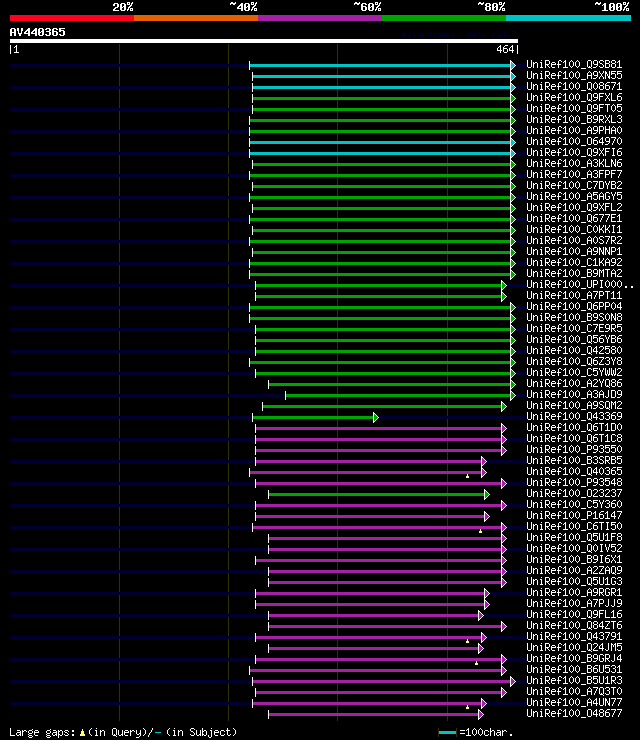The height and width of the screenshot is (740, 640).
Task: Click the arrowhead ending the A9SQM2 alignment
Action: tap(504, 406)
